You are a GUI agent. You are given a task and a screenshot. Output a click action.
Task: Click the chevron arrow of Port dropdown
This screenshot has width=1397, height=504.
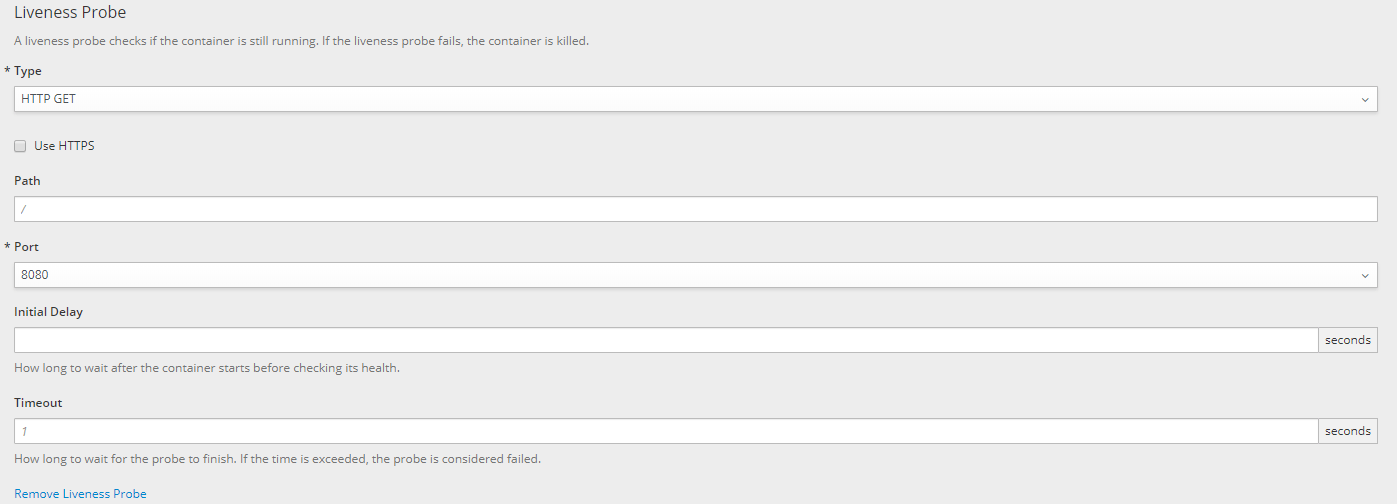[1365, 275]
